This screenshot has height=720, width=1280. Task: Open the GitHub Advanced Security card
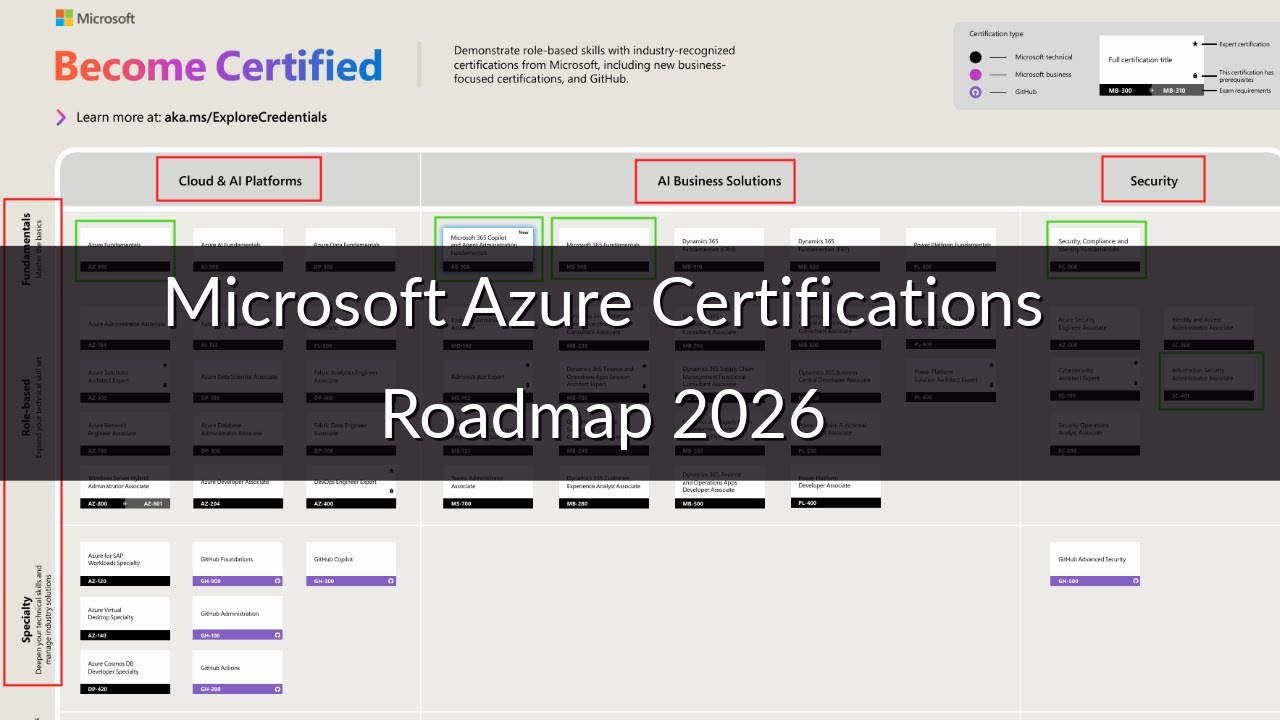pyautogui.click(x=1095, y=564)
